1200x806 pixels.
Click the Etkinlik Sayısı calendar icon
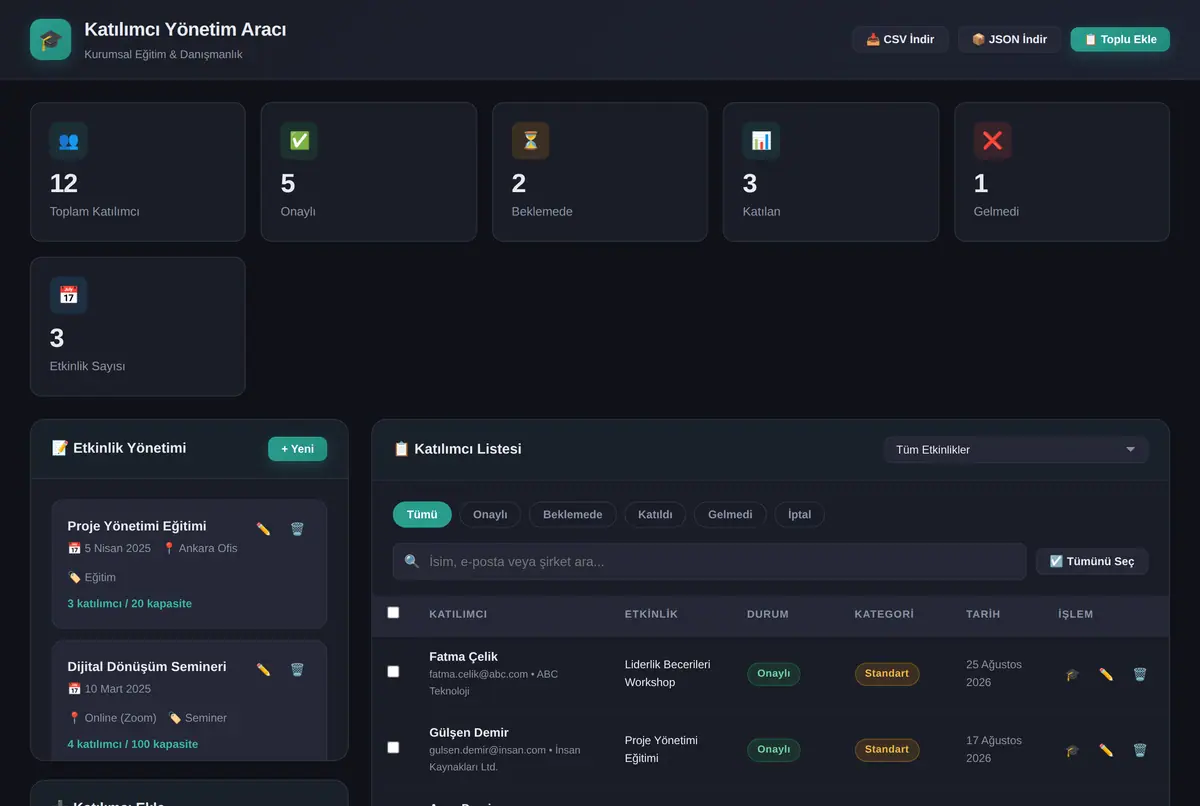[69, 295]
